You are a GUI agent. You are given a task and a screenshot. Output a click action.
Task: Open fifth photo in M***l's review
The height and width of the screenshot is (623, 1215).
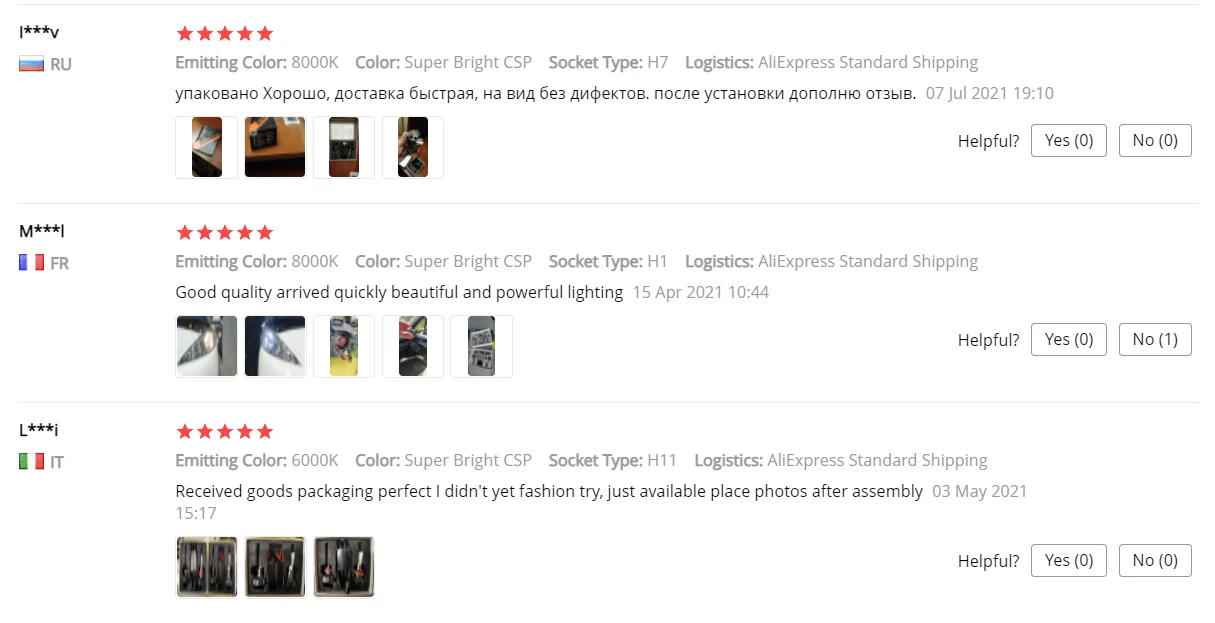tap(481, 346)
